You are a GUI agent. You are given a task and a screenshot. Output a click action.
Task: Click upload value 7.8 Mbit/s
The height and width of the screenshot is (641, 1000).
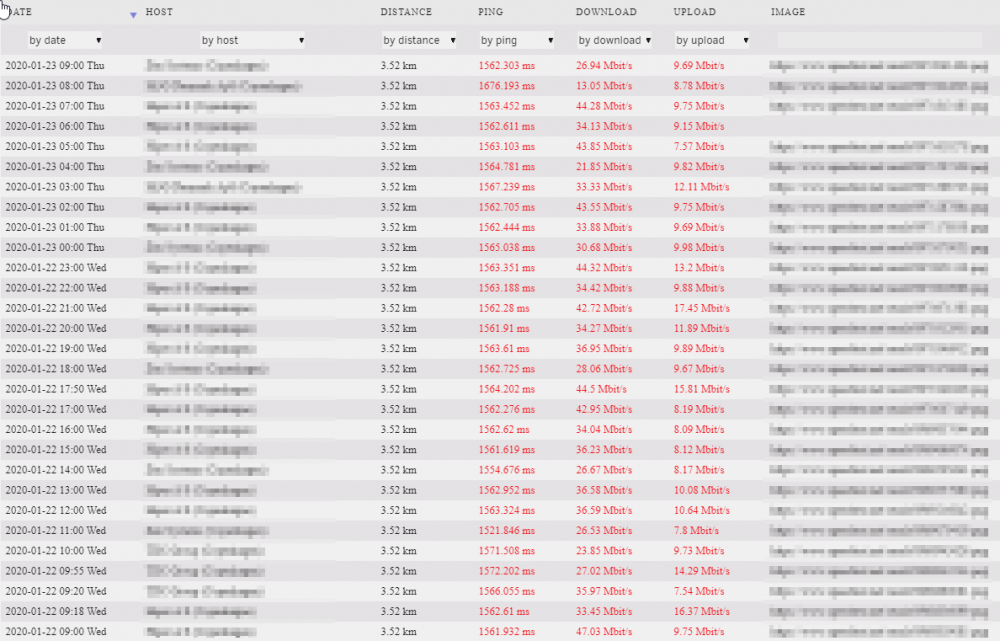(696, 531)
